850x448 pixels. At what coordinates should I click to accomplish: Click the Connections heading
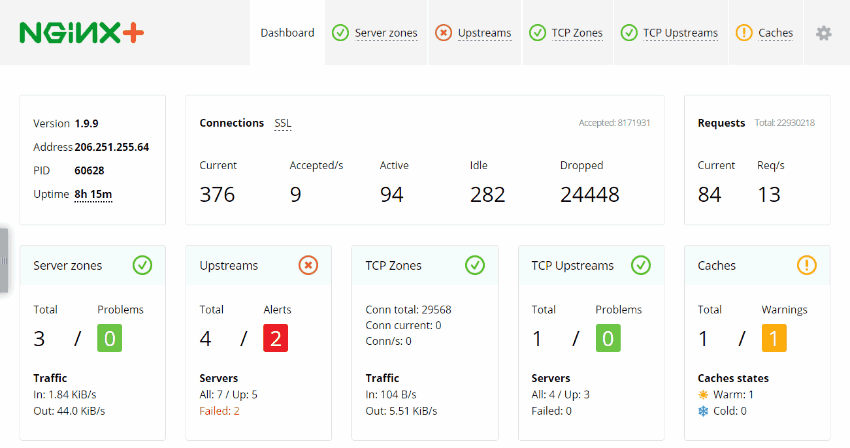point(231,123)
